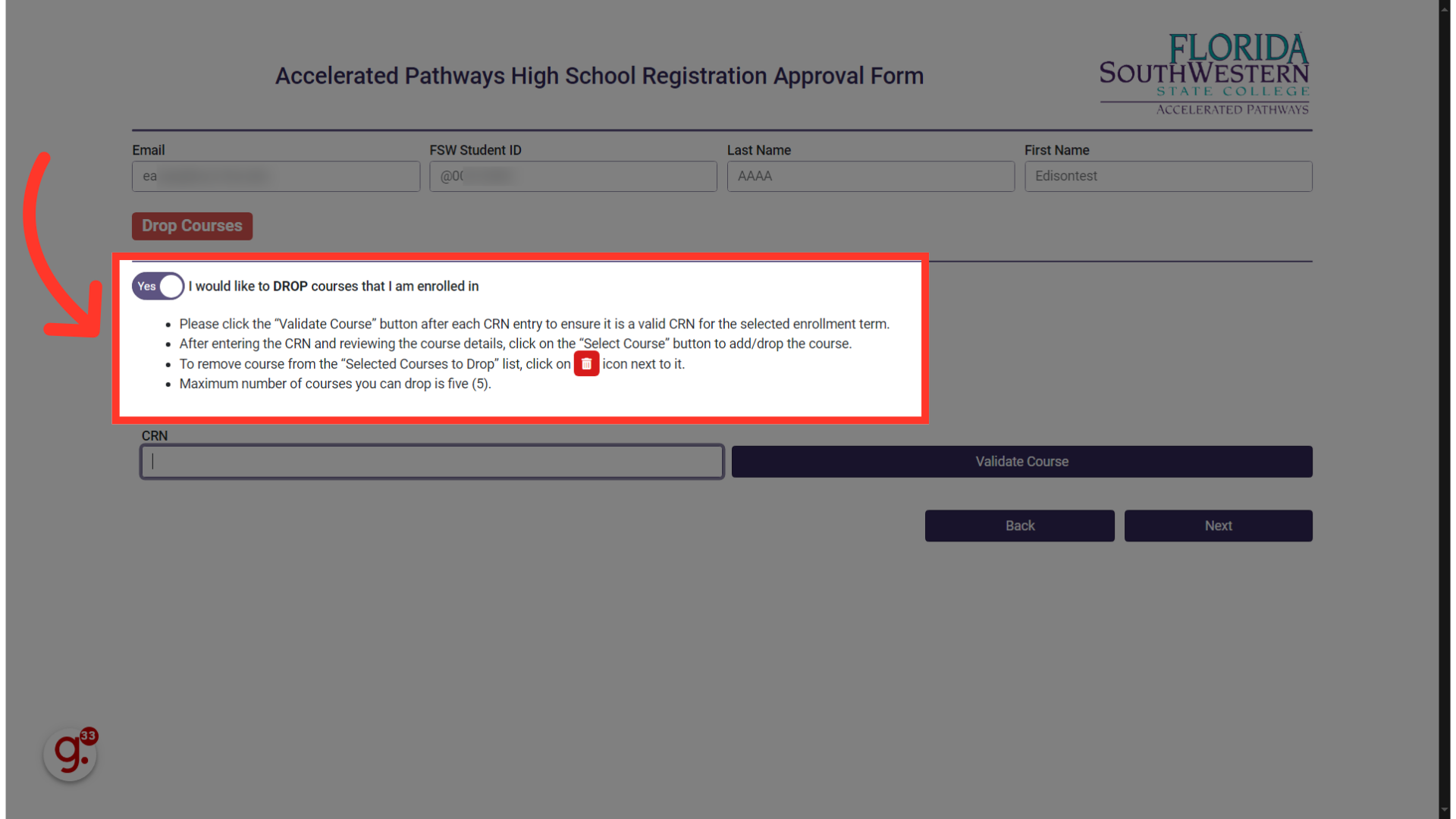Focus the CRN input field
1456x819 pixels.
[432, 462]
